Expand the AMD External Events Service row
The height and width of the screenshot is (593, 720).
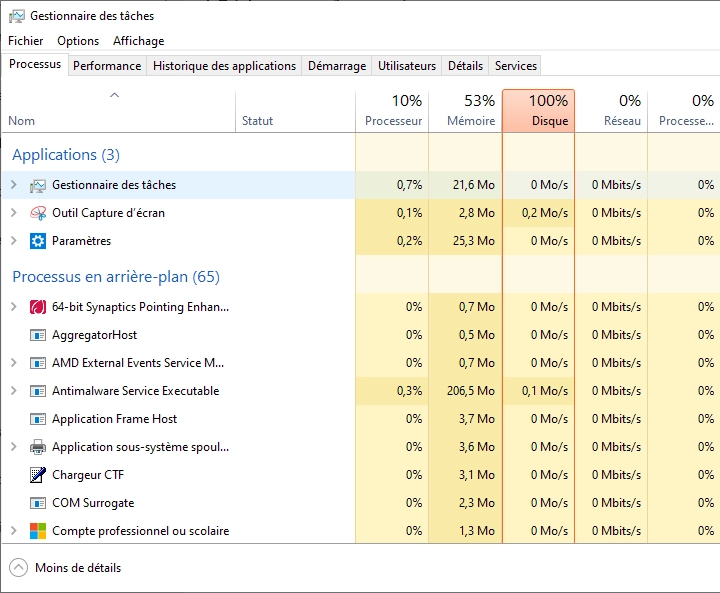pos(14,363)
